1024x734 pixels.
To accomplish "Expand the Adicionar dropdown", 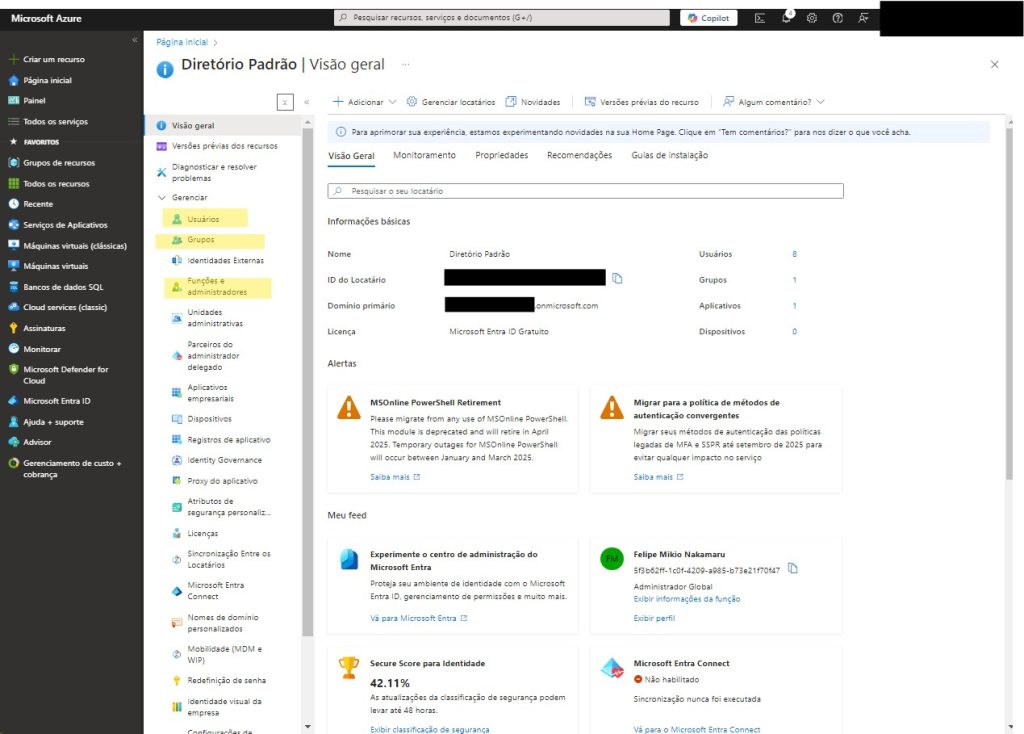I will (392, 102).
